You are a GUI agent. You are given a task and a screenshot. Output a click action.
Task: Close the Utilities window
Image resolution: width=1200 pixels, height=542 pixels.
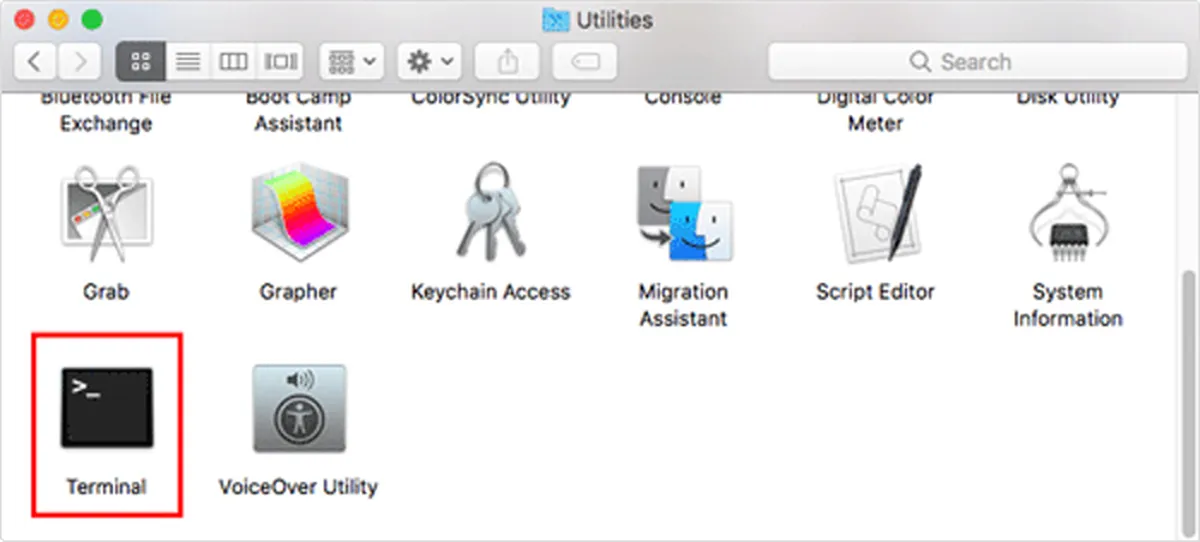pos(25,19)
